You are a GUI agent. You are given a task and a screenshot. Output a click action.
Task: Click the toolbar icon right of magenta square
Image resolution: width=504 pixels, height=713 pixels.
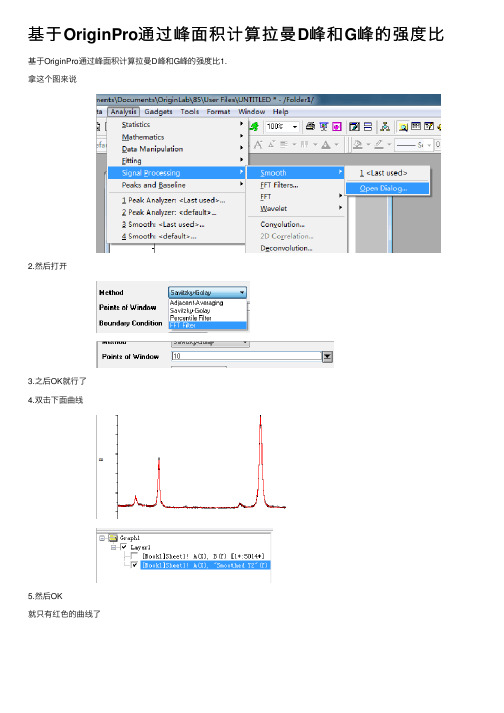(354, 126)
